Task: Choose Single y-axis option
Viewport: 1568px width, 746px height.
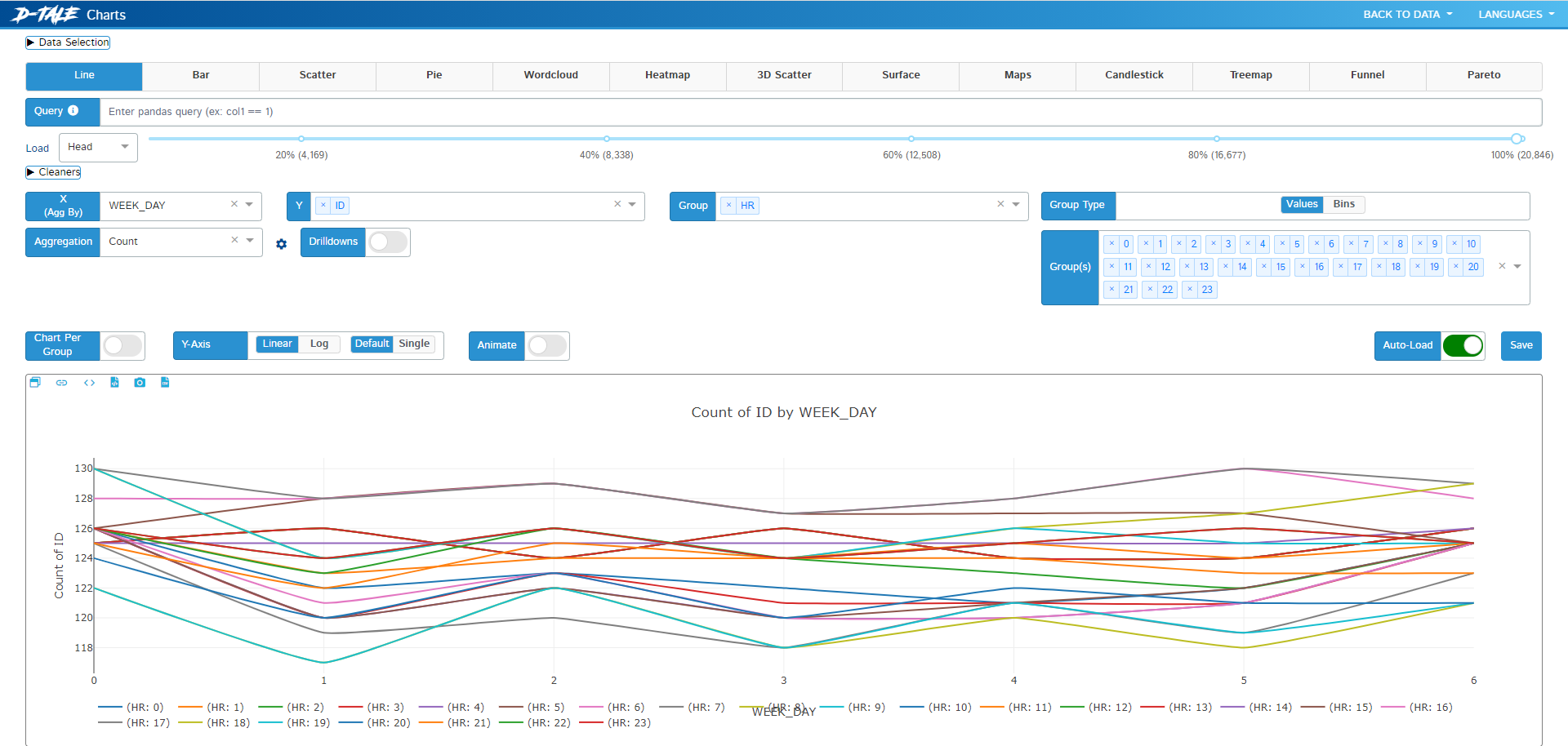Action: coord(414,344)
